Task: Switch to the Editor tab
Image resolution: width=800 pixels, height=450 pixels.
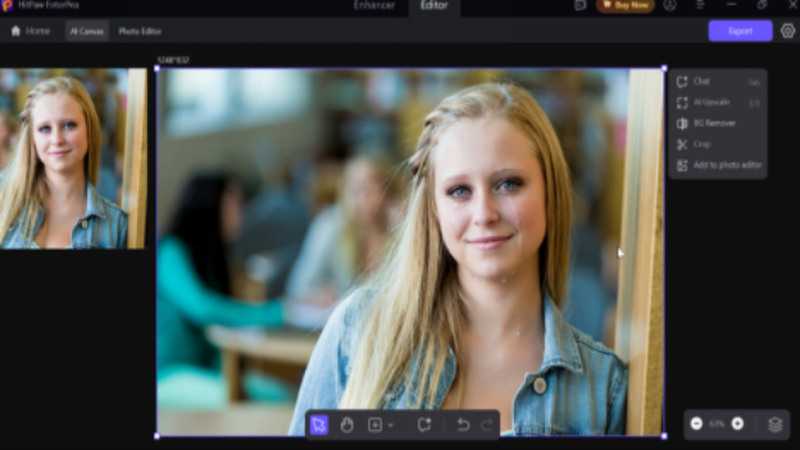Action: point(434,6)
